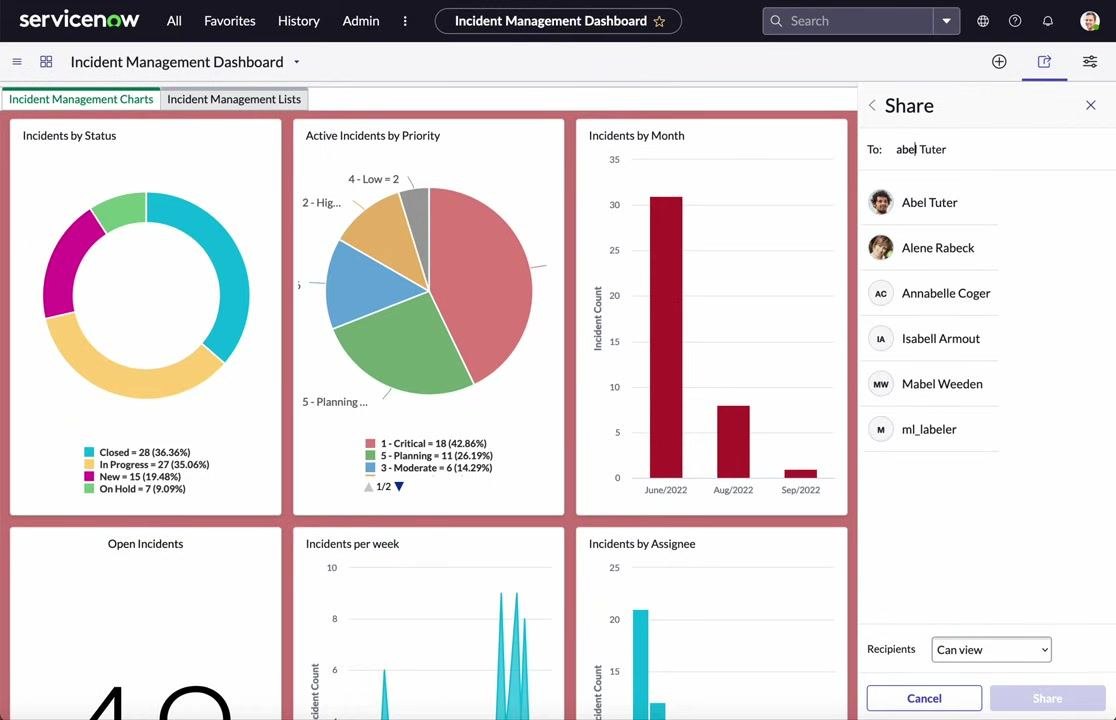Click the Cancel button
Viewport: 1116px width, 720px height.
click(924, 699)
